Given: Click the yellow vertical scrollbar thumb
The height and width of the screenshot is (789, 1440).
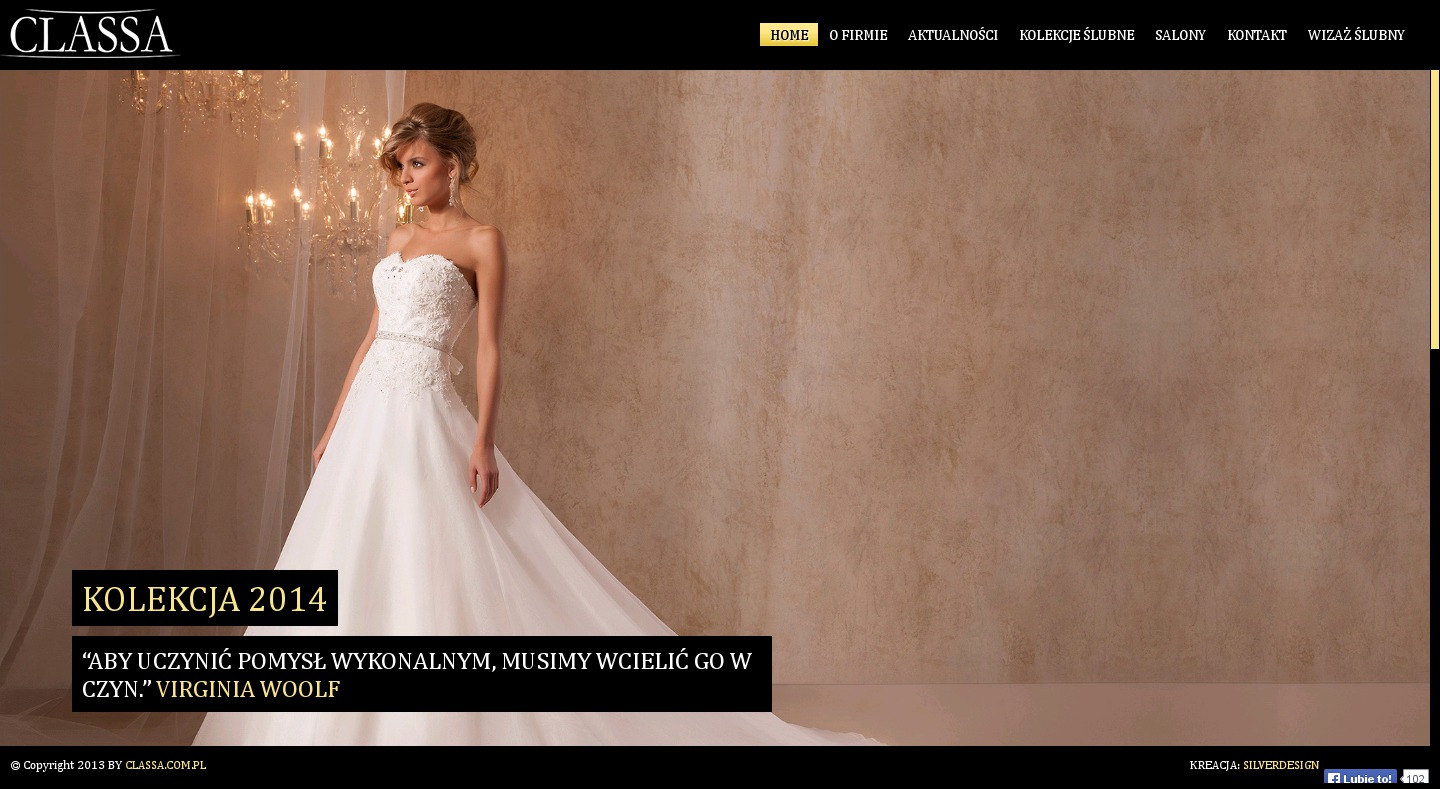Looking at the screenshot, I should 1434,210.
